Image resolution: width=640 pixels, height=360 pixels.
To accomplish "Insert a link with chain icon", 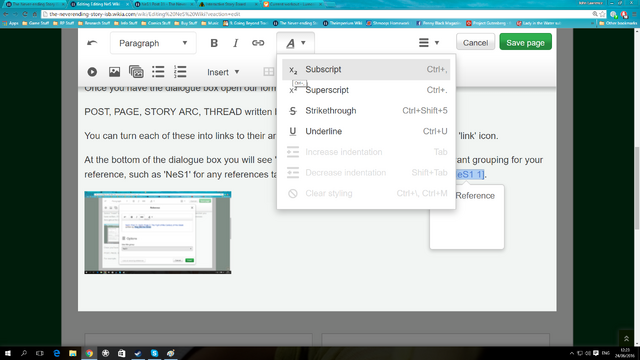I will point(258,43).
